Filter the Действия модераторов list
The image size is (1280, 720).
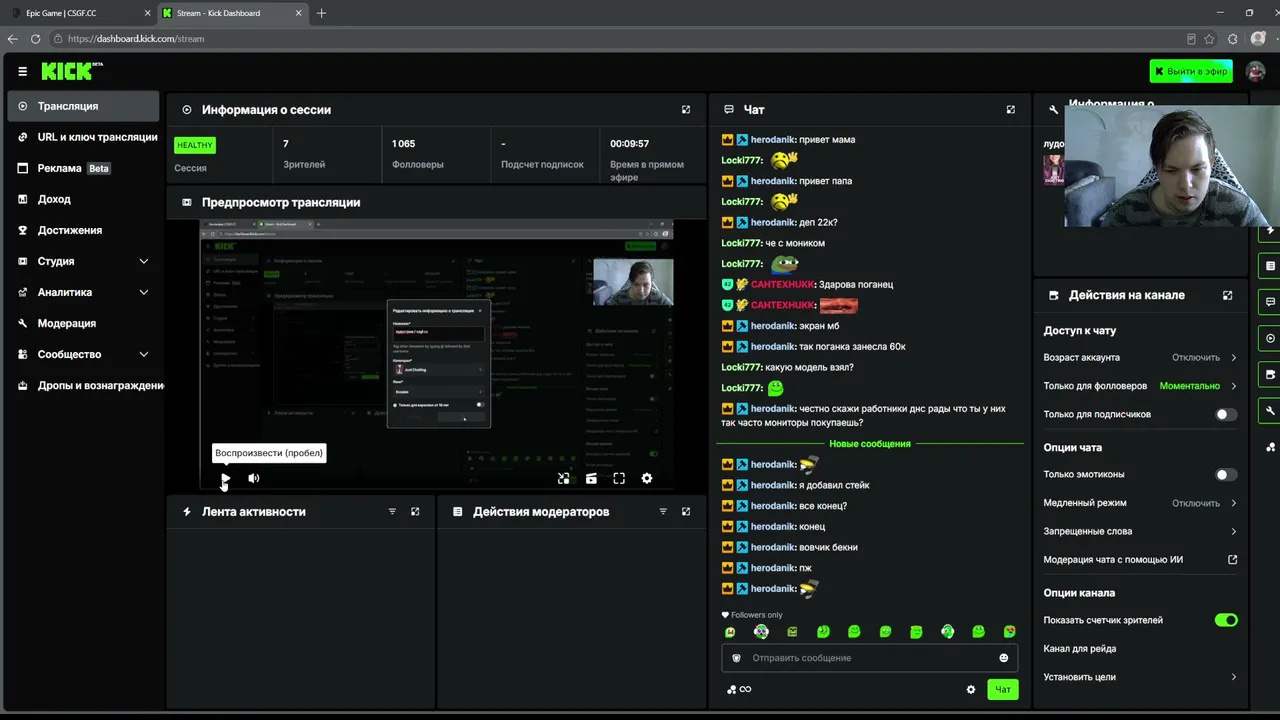click(663, 512)
